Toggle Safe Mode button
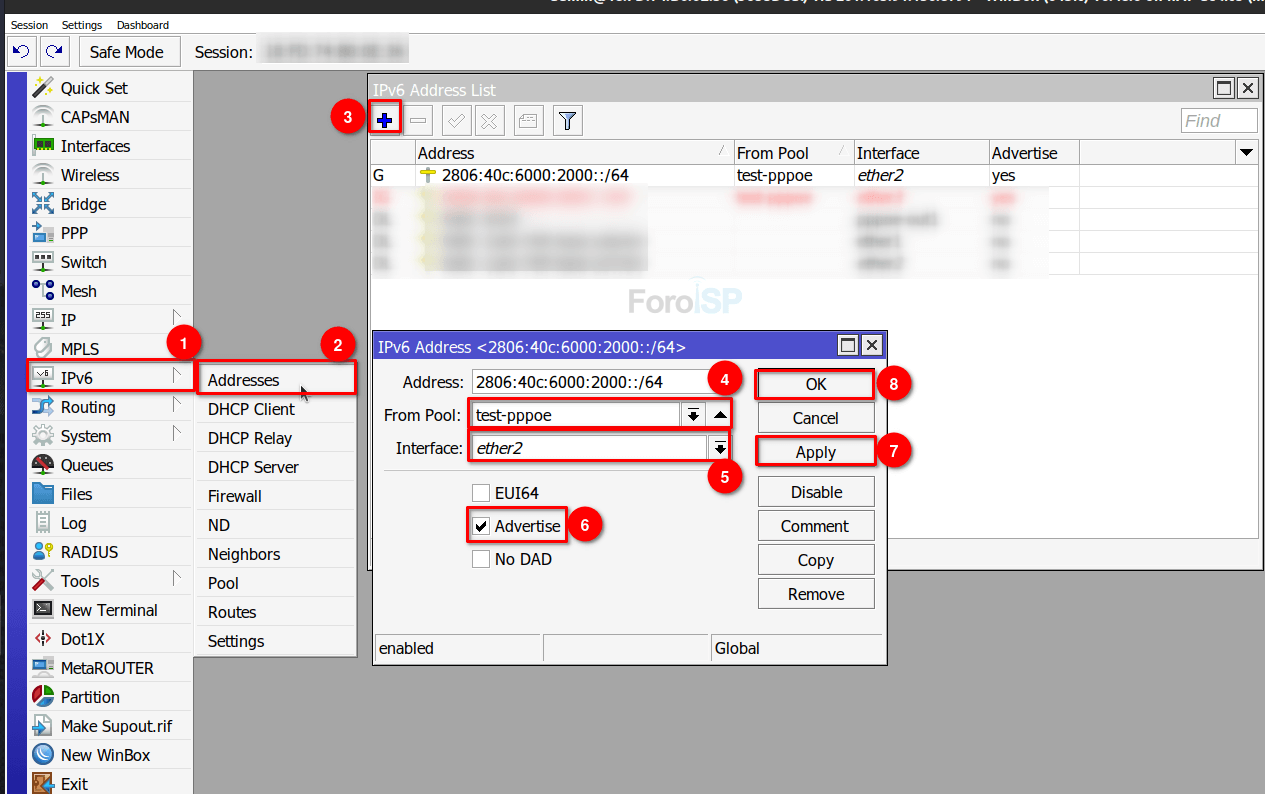 click(126, 52)
